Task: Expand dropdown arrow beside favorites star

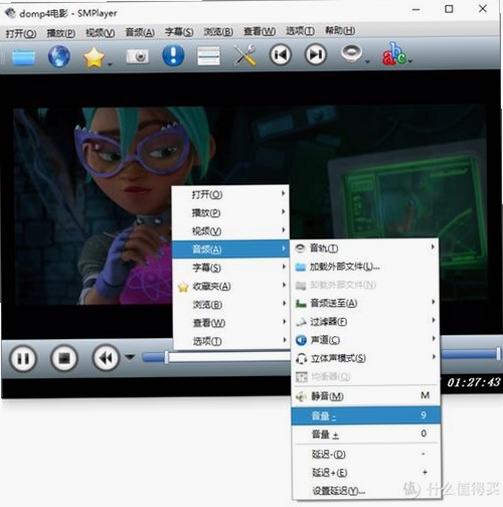Action: (x=110, y=64)
